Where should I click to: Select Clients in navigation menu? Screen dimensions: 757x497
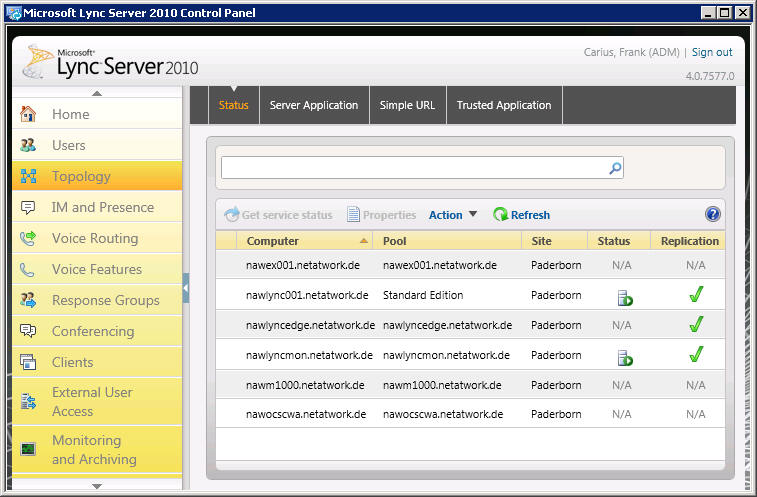pos(97,362)
